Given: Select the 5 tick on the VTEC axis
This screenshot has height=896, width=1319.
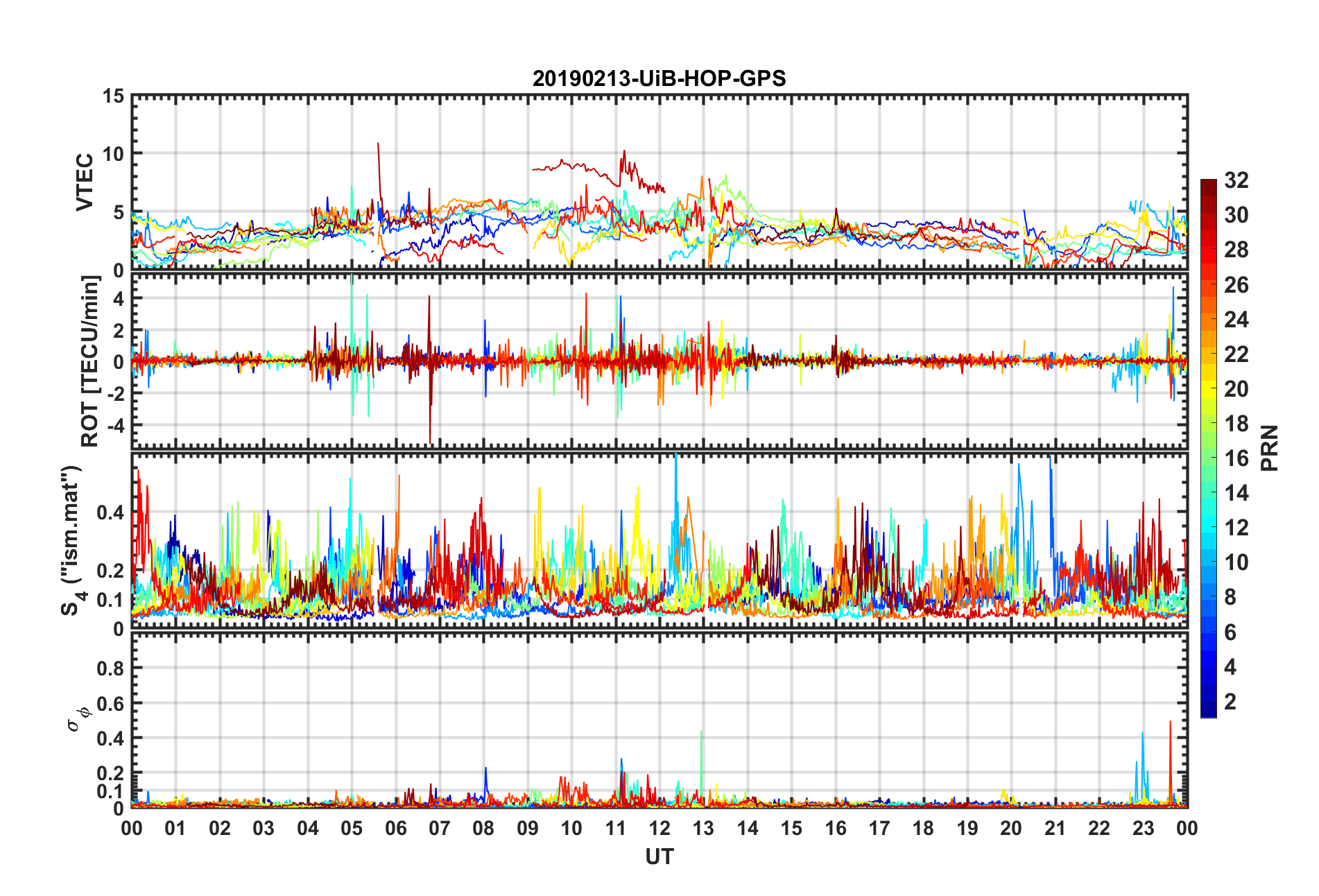Looking at the screenshot, I should (x=119, y=212).
